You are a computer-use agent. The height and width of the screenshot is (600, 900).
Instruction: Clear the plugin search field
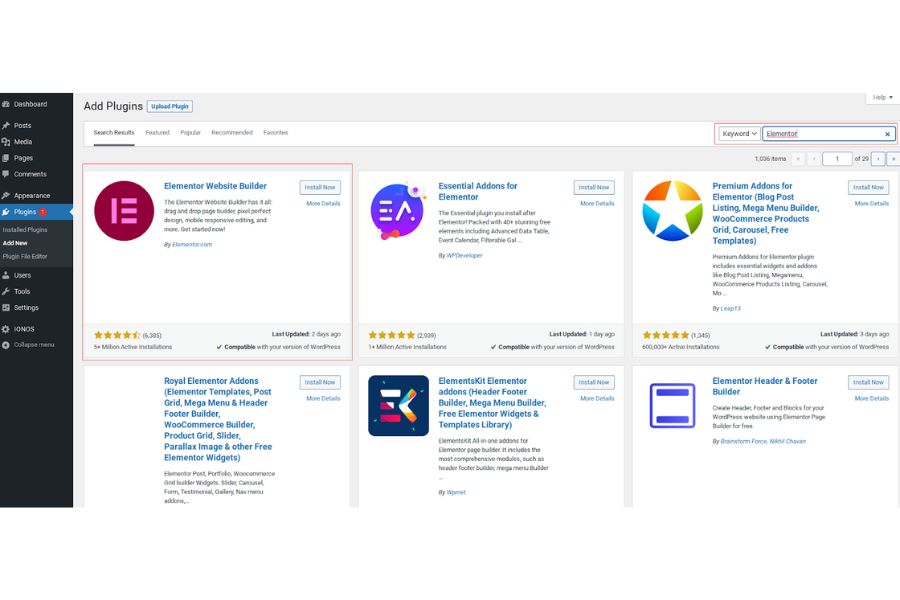[x=887, y=134]
